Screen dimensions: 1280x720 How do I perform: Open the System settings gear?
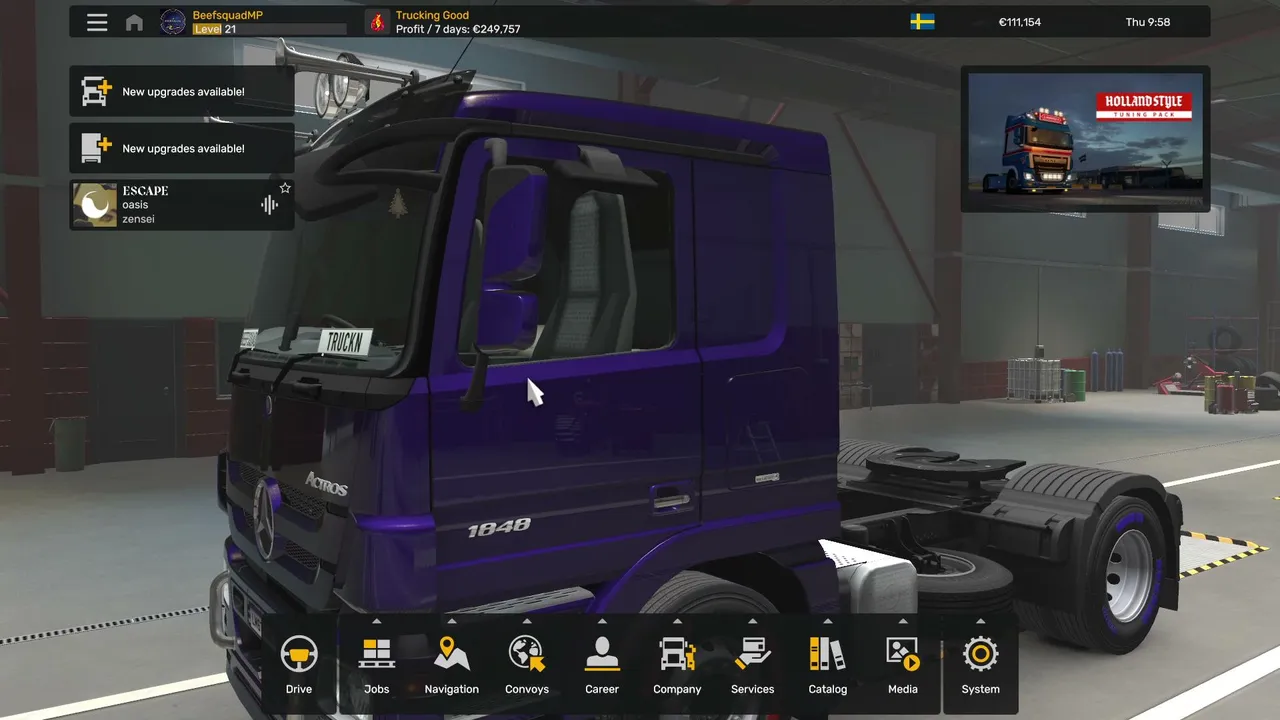[x=981, y=665]
